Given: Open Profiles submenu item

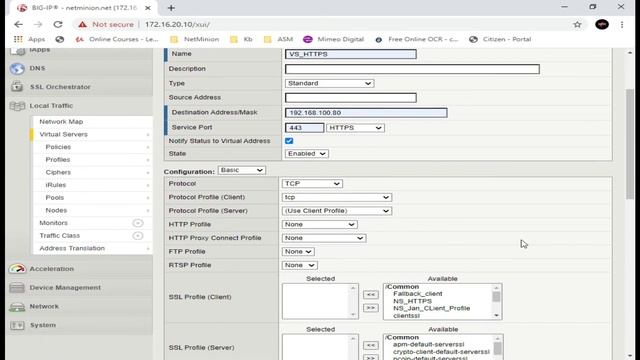Looking at the screenshot, I should click(x=58, y=160).
